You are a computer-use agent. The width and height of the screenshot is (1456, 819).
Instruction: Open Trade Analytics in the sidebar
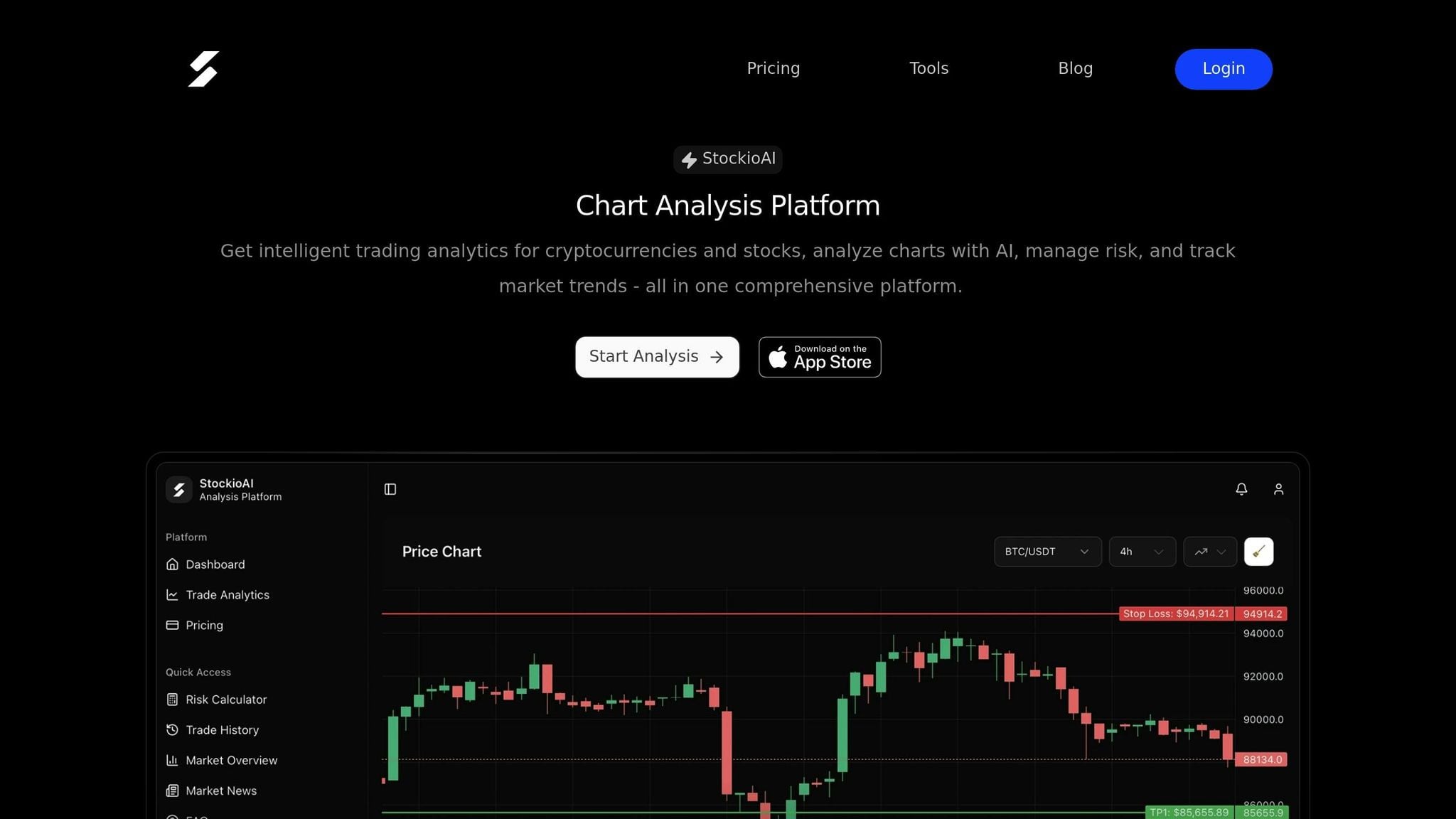click(227, 595)
